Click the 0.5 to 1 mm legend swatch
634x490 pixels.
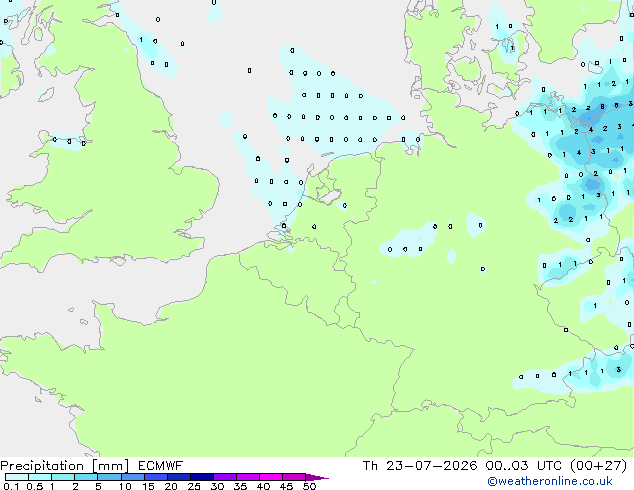40,477
